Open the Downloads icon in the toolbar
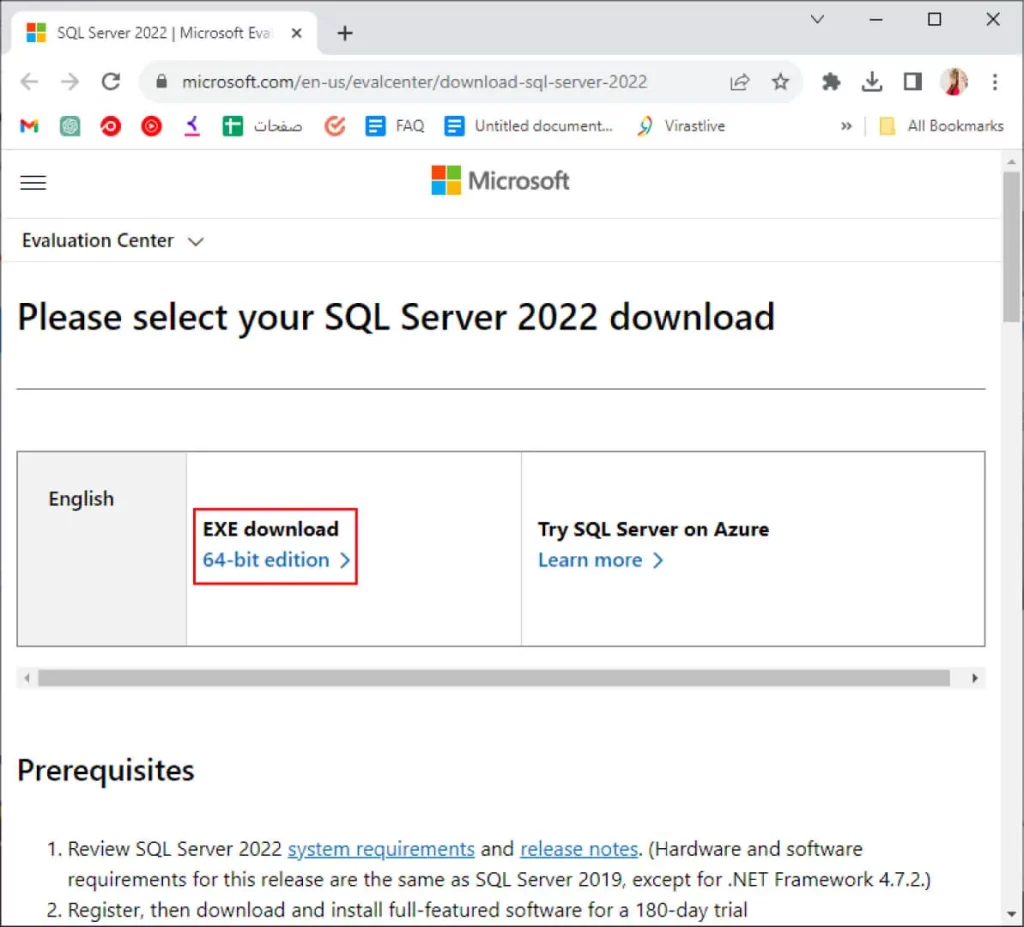Screen dimensions: 1024x927 pos(872,82)
